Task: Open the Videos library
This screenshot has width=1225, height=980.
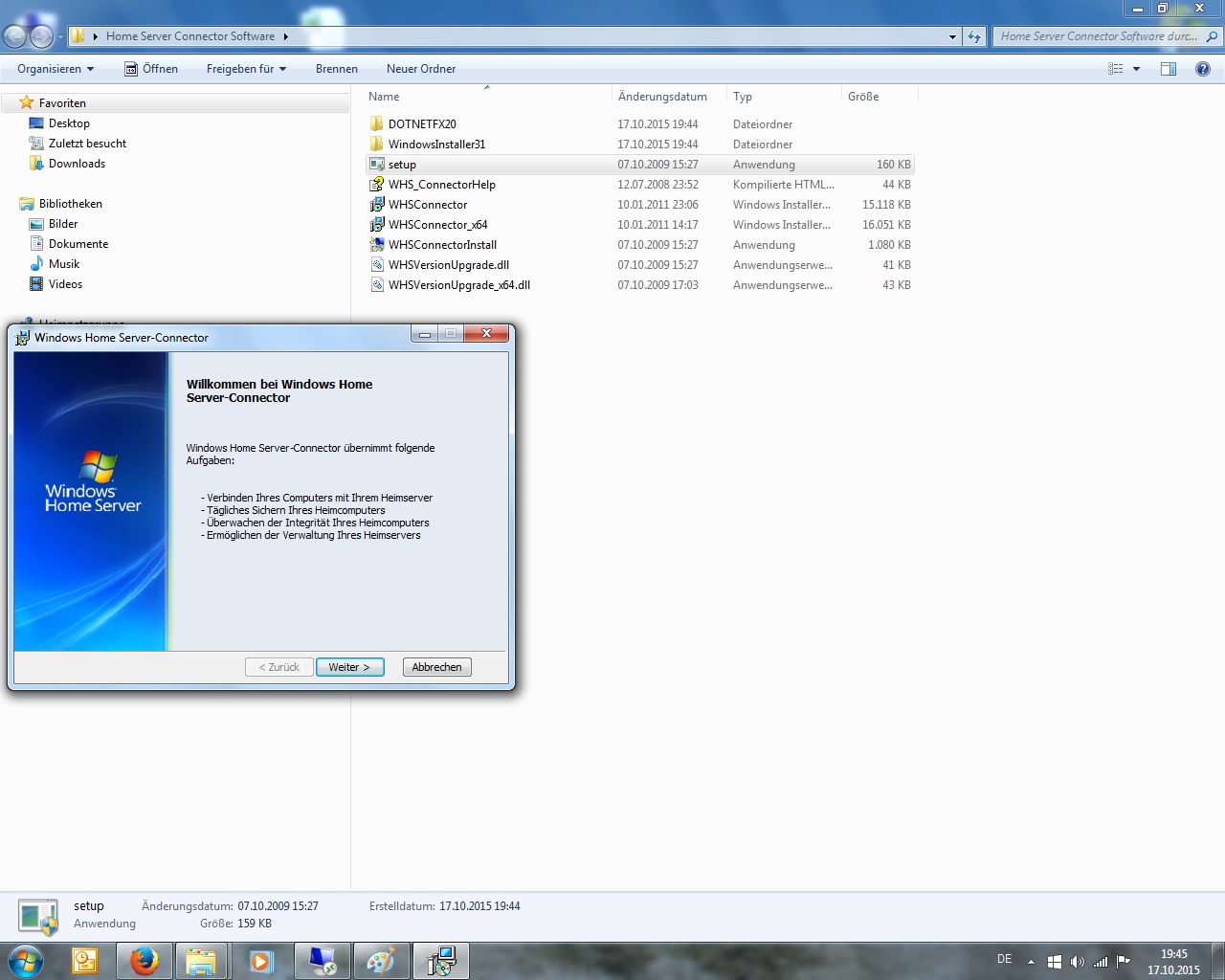Action: (65, 283)
